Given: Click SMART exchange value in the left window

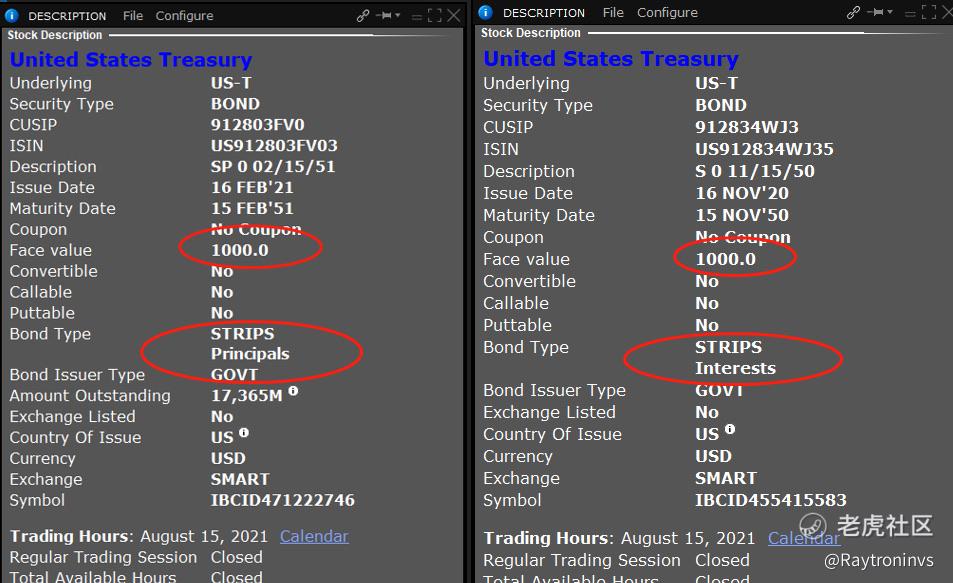Looking at the screenshot, I should (x=240, y=479).
